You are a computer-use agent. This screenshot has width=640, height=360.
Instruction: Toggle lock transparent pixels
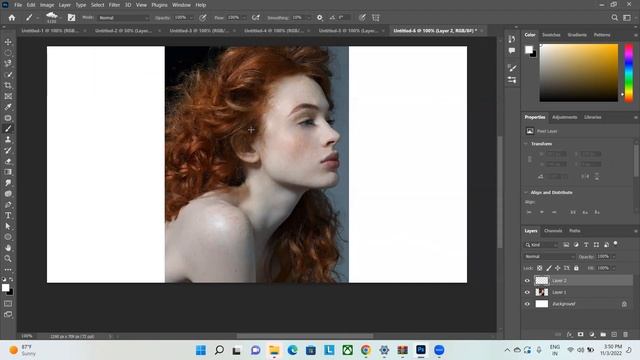click(540, 268)
